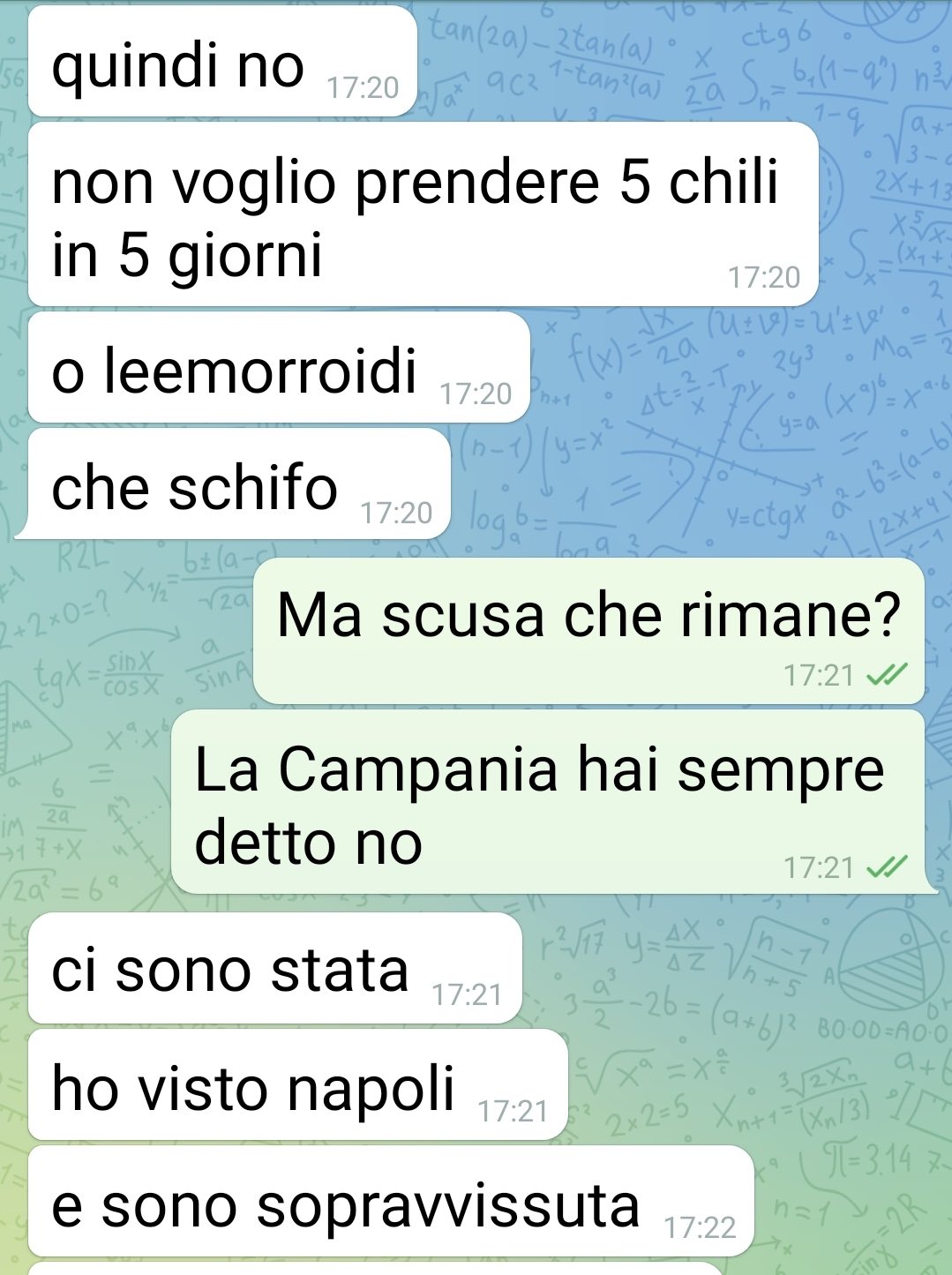Tap the timestamp under 'in 5 giorni'
This screenshot has height=1275, width=952.
coord(764,277)
